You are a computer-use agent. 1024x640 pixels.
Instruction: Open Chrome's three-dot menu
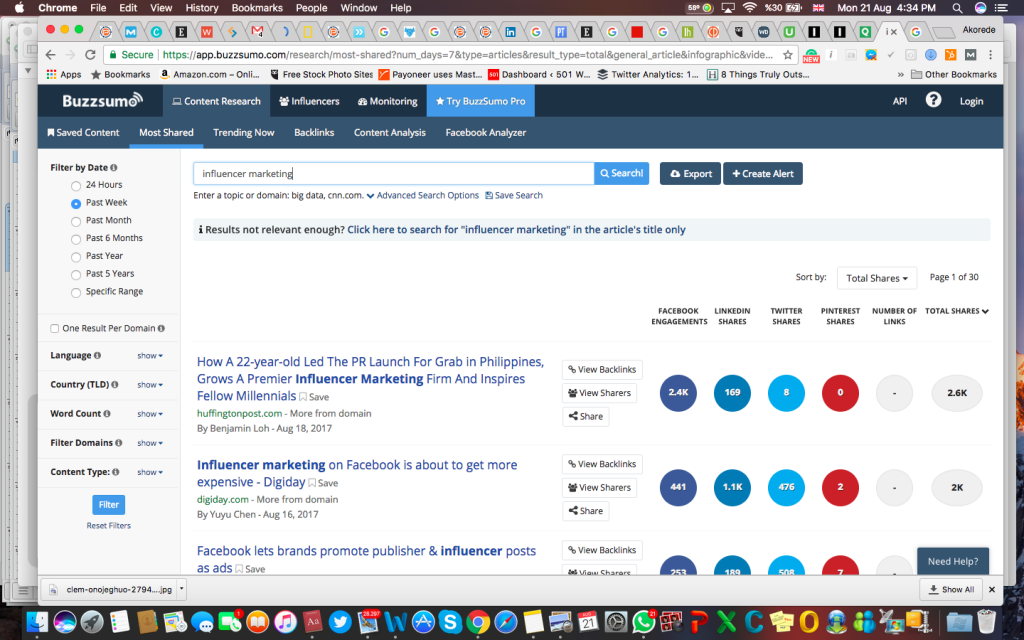[991, 55]
